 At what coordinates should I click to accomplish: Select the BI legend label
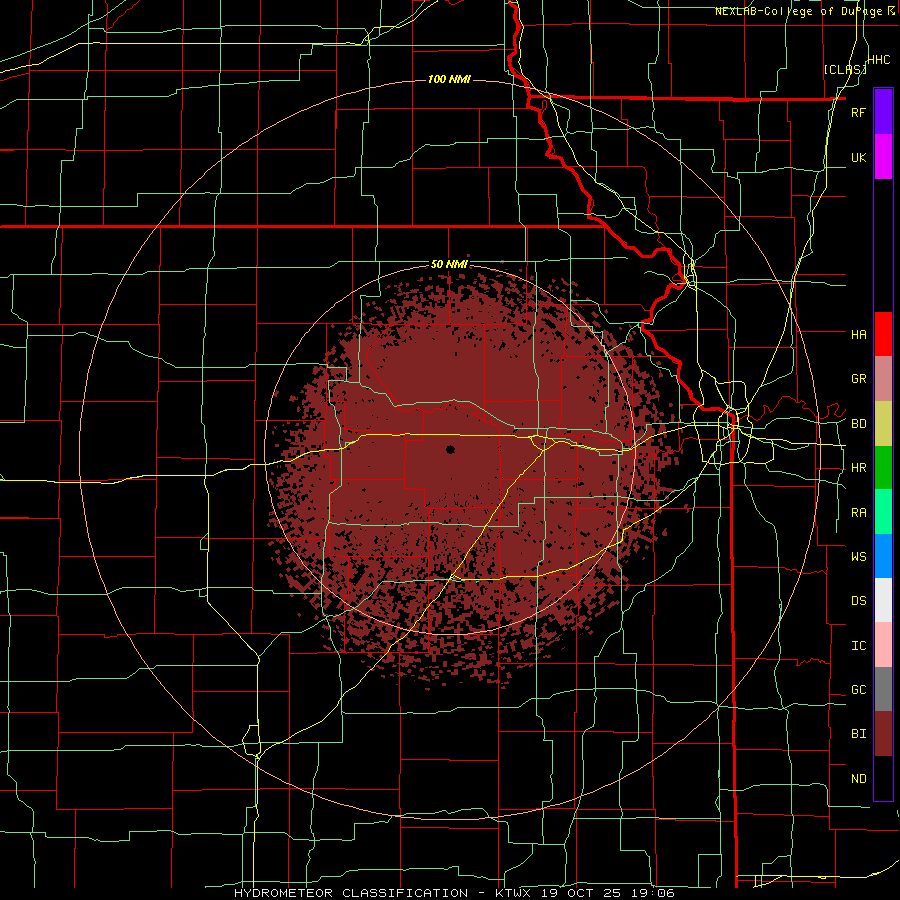tap(858, 734)
